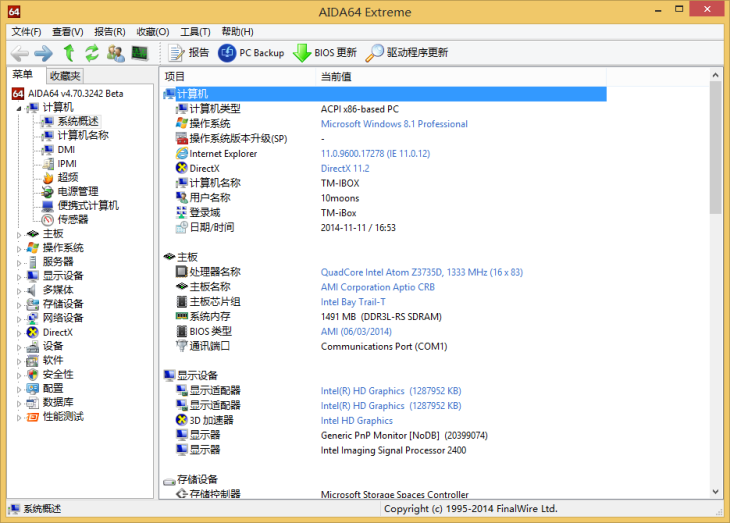
Task: Switch to the 收藏夹 tab
Action: coord(65,75)
